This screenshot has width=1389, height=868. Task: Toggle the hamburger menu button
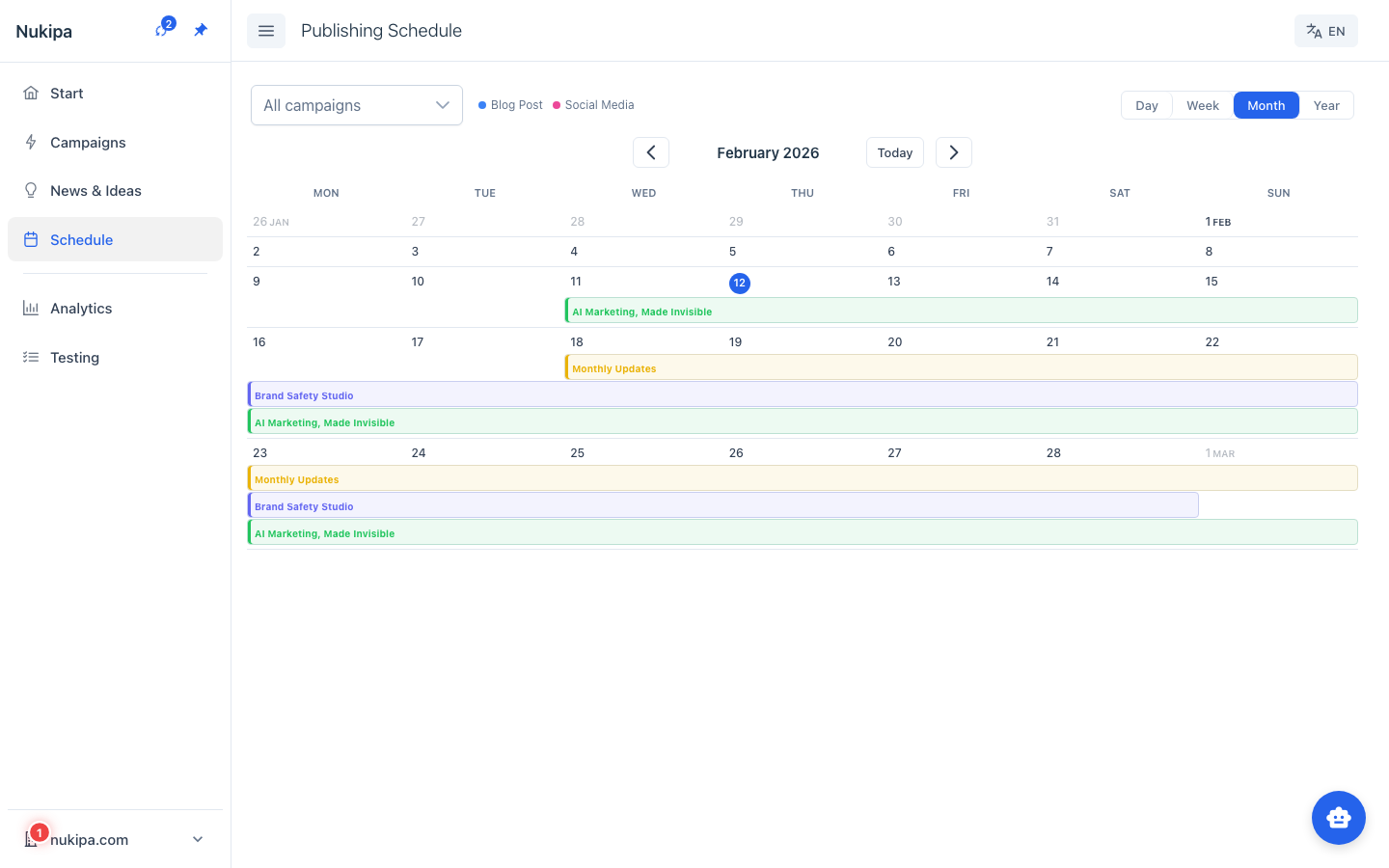(266, 31)
